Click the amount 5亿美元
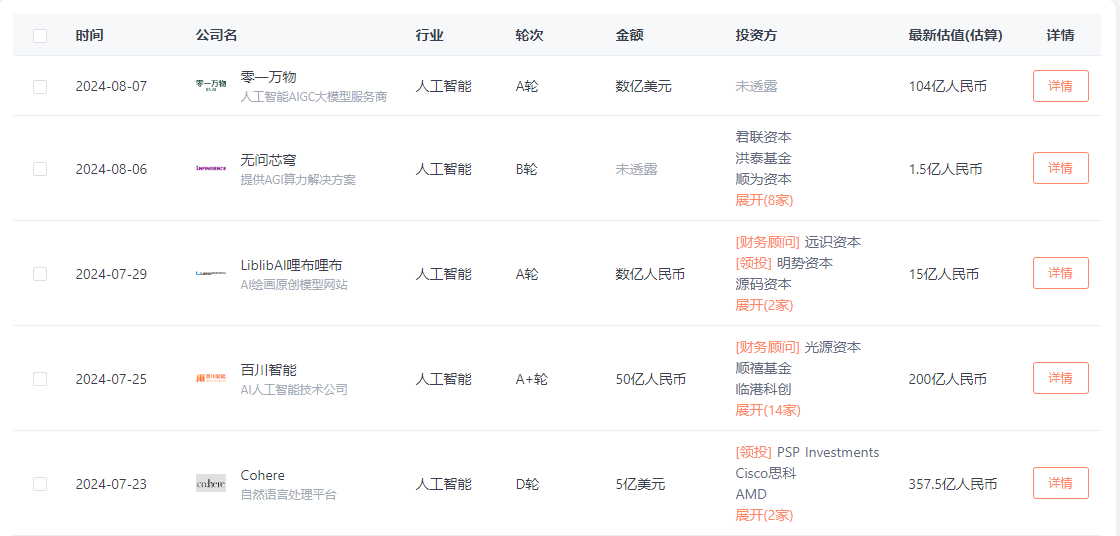This screenshot has width=1120, height=536. point(640,484)
